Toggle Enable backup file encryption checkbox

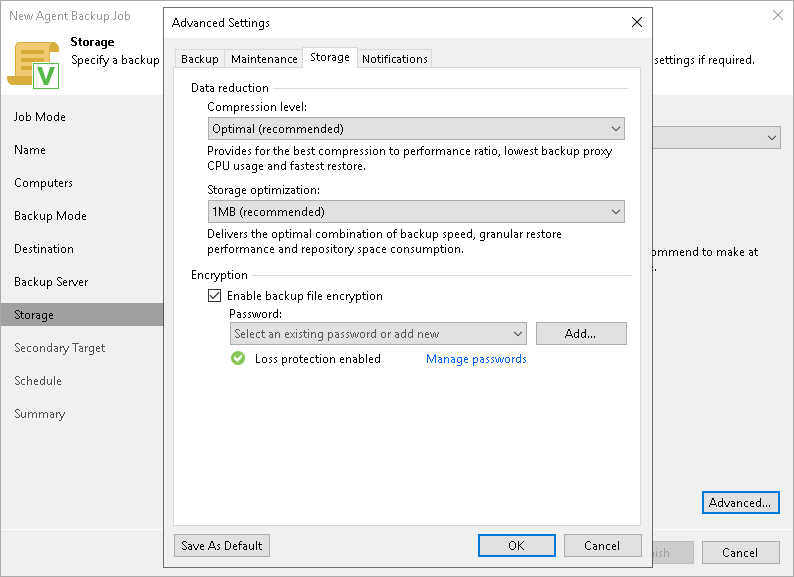[215, 296]
